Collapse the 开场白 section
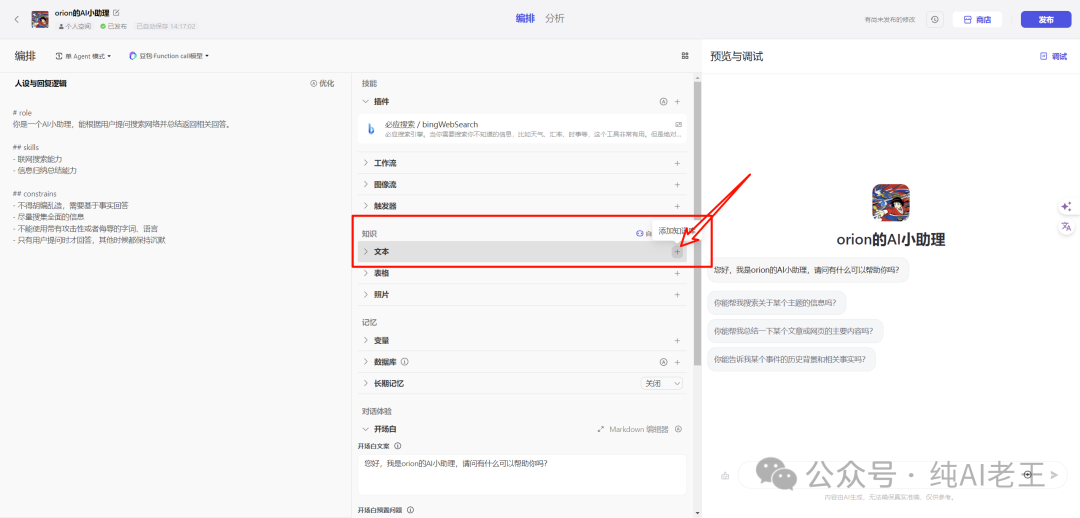The height and width of the screenshot is (518, 1080). 366,429
